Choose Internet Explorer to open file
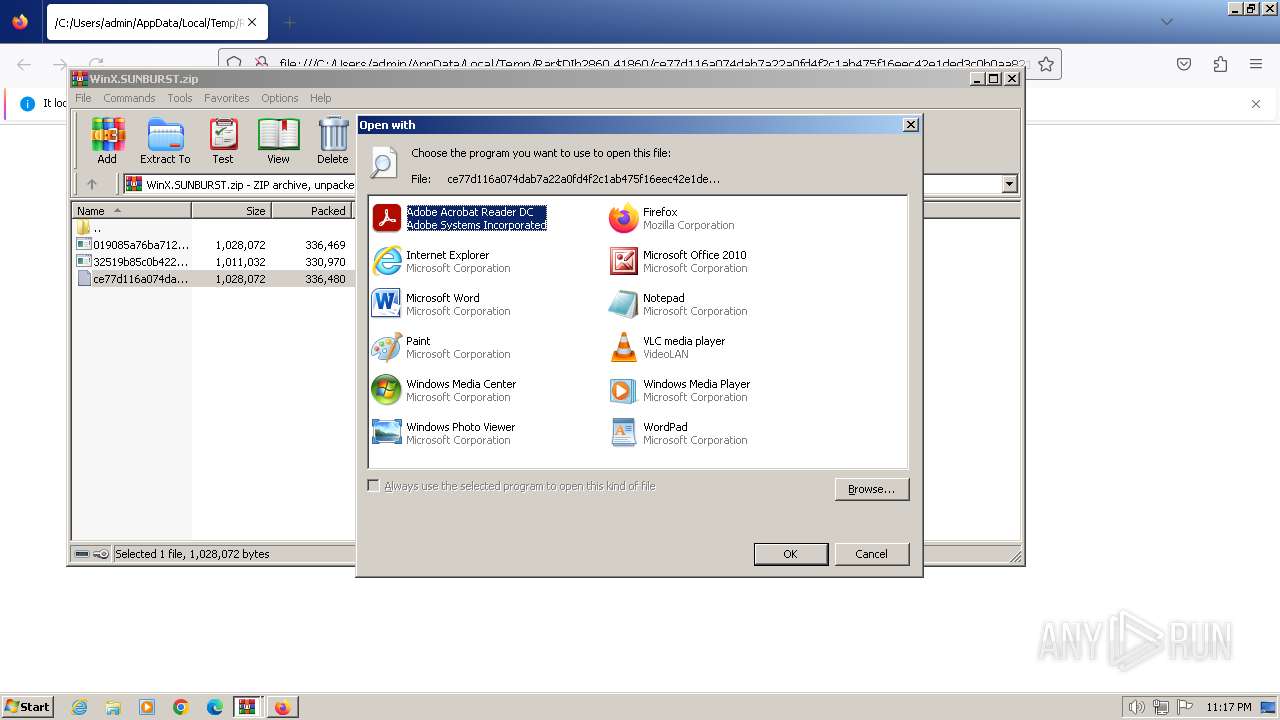The image size is (1280, 720). pos(441,261)
